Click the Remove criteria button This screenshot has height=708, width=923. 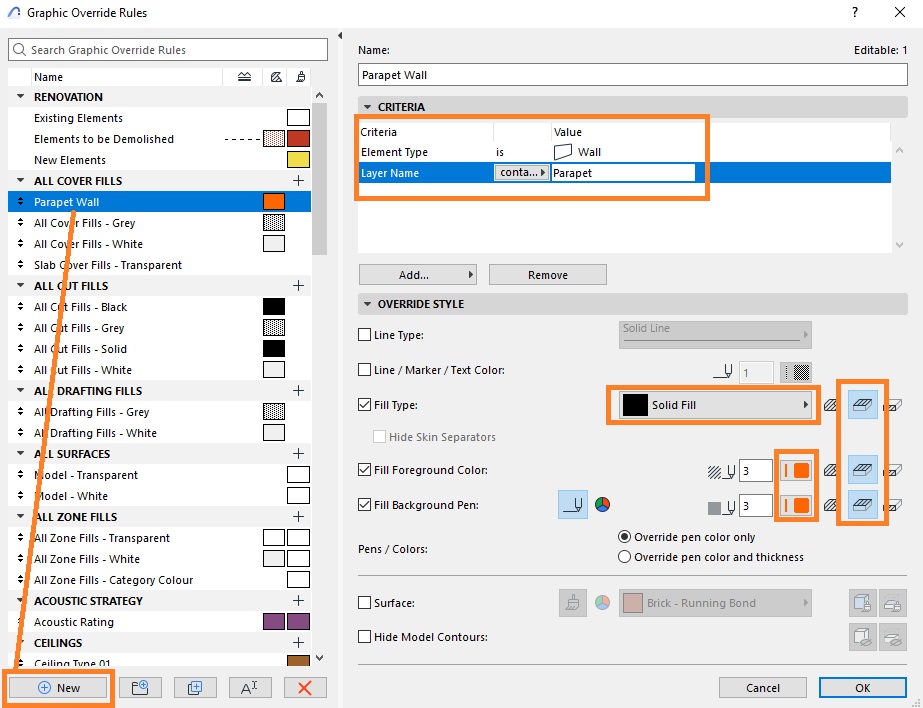pos(547,275)
